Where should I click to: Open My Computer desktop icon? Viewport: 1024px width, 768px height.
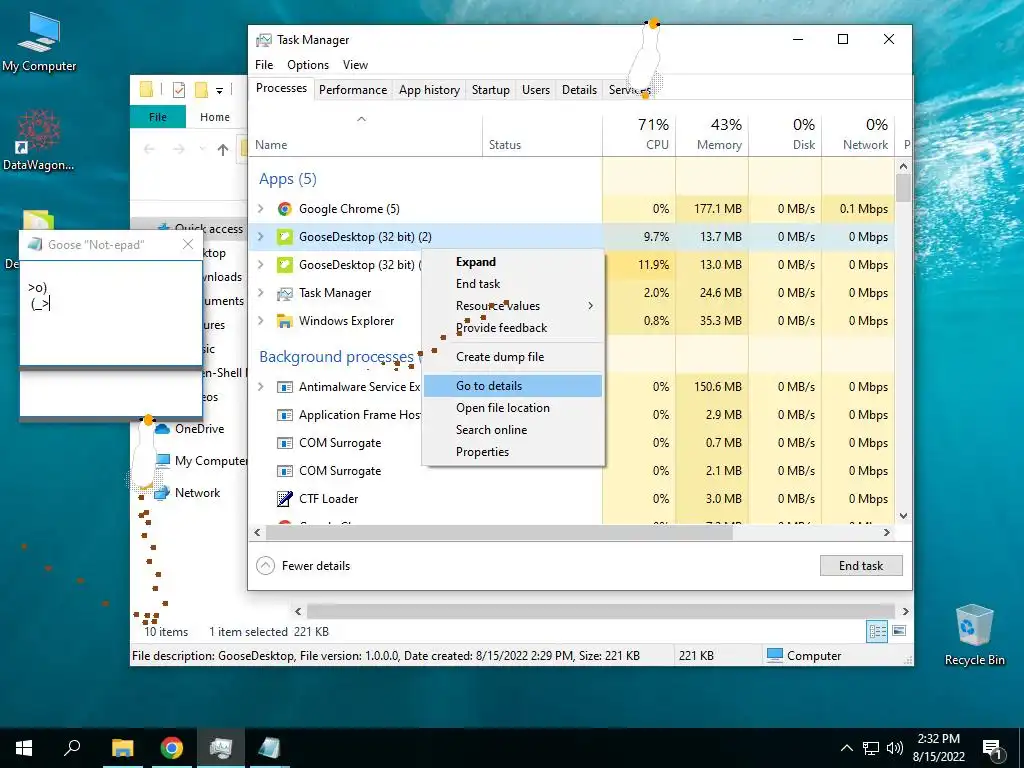[x=39, y=42]
